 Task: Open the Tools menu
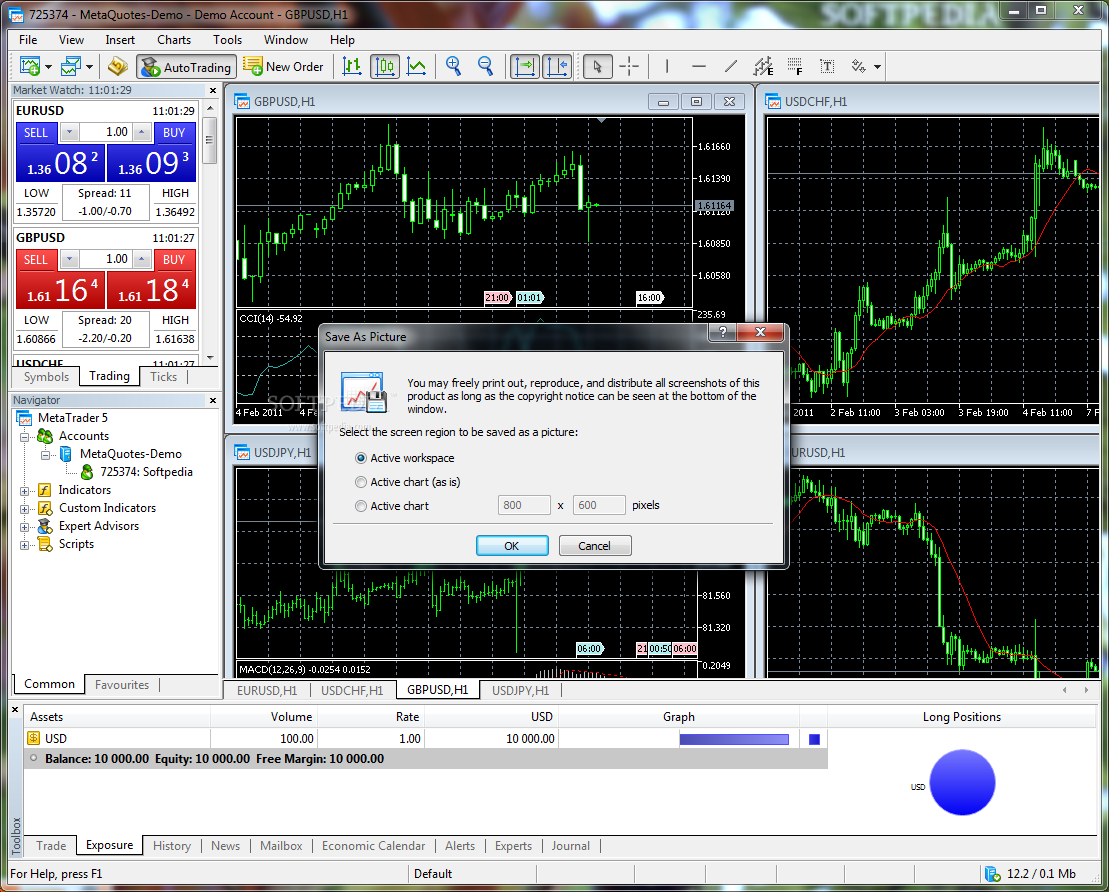pos(228,40)
